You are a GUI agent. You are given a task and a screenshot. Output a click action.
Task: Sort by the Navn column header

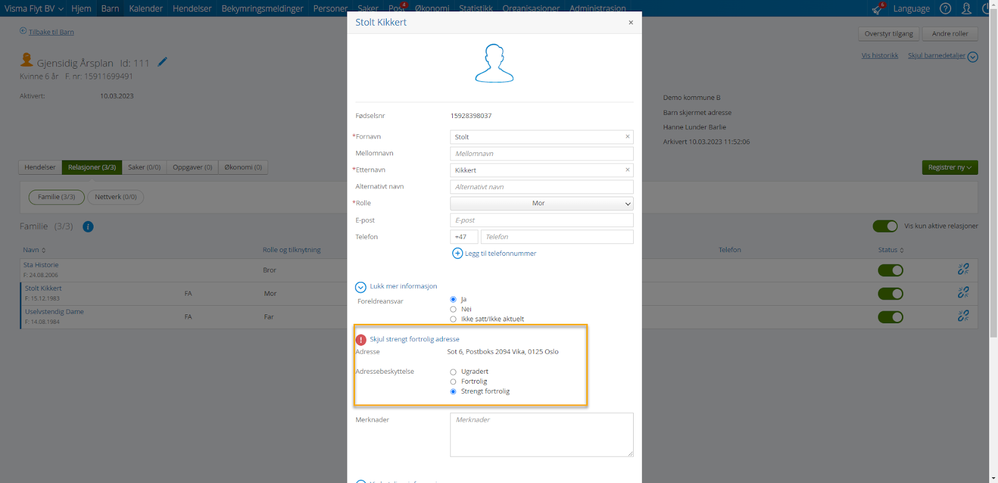click(34, 250)
